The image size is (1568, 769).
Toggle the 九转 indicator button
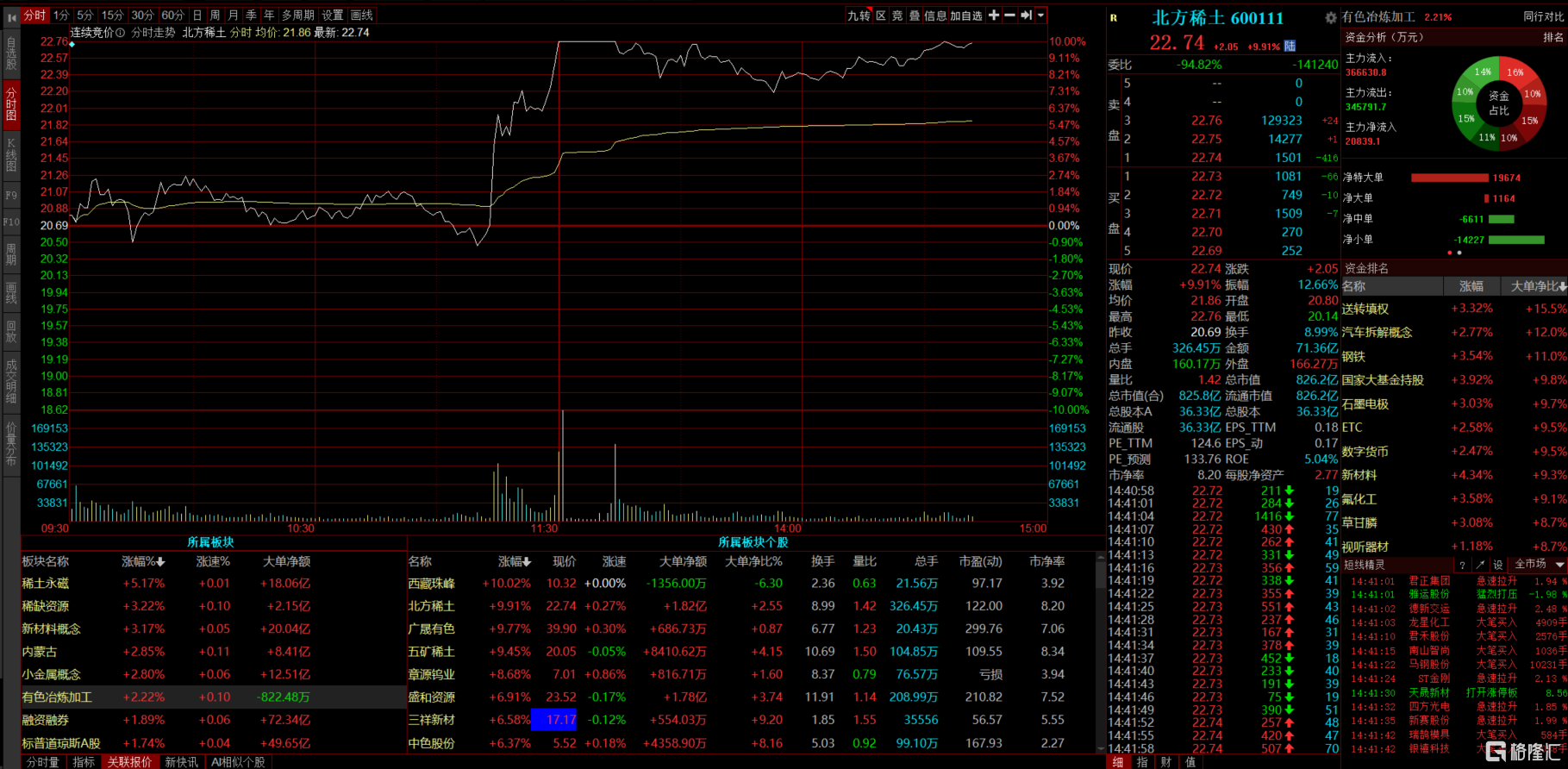(859, 16)
